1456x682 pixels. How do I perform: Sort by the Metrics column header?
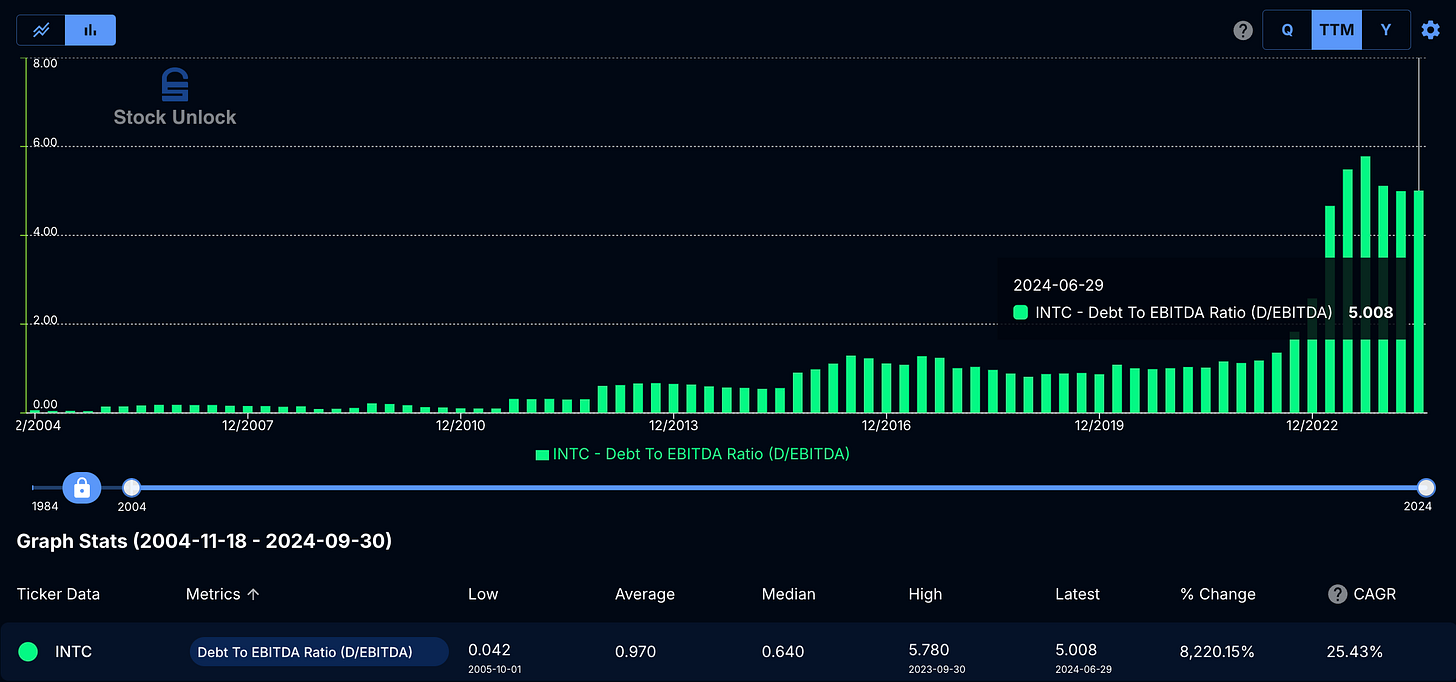(223, 594)
